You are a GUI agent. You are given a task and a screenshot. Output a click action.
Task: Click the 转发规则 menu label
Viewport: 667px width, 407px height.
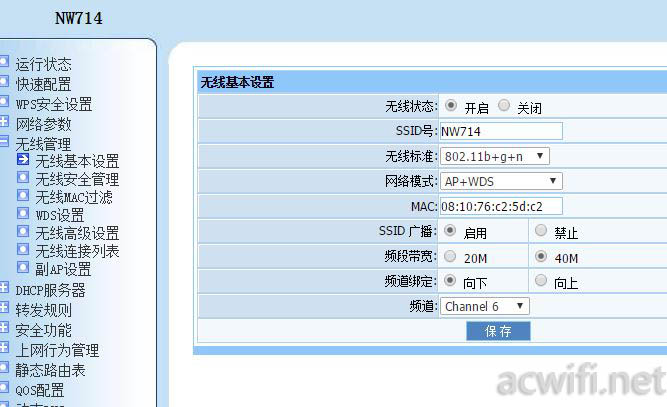point(43,310)
